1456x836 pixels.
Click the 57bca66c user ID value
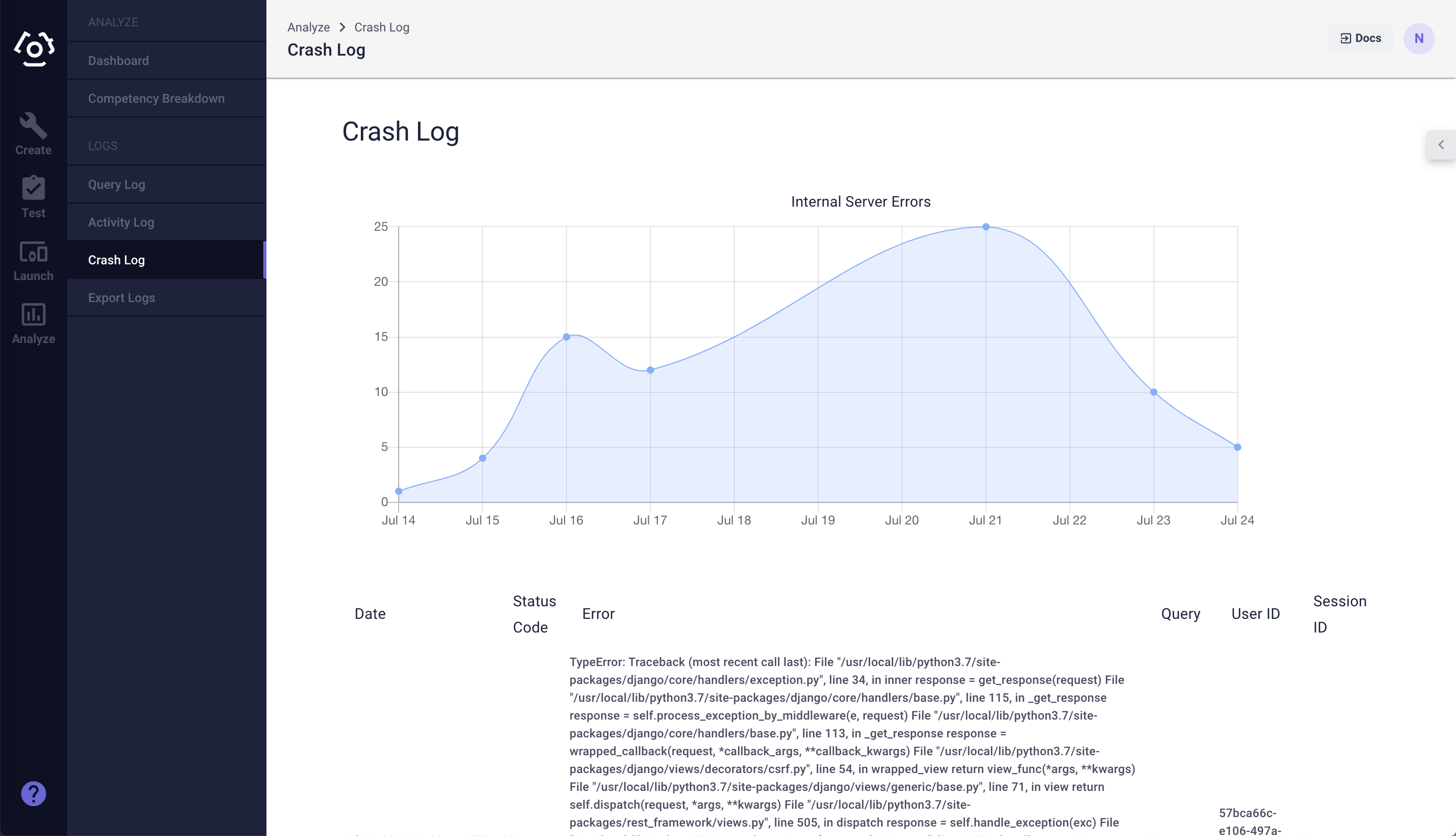pyautogui.click(x=1250, y=822)
